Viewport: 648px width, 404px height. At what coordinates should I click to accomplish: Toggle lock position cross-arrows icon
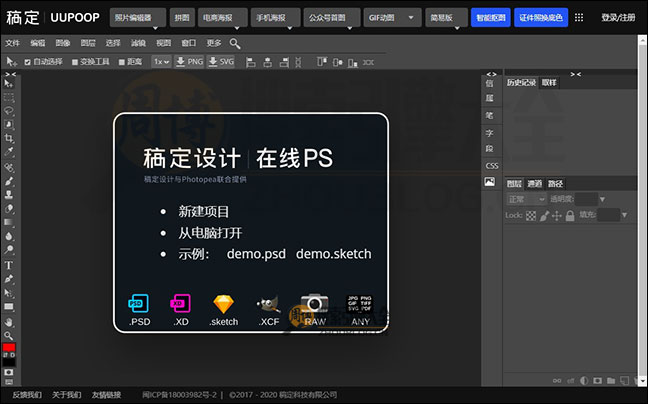557,216
